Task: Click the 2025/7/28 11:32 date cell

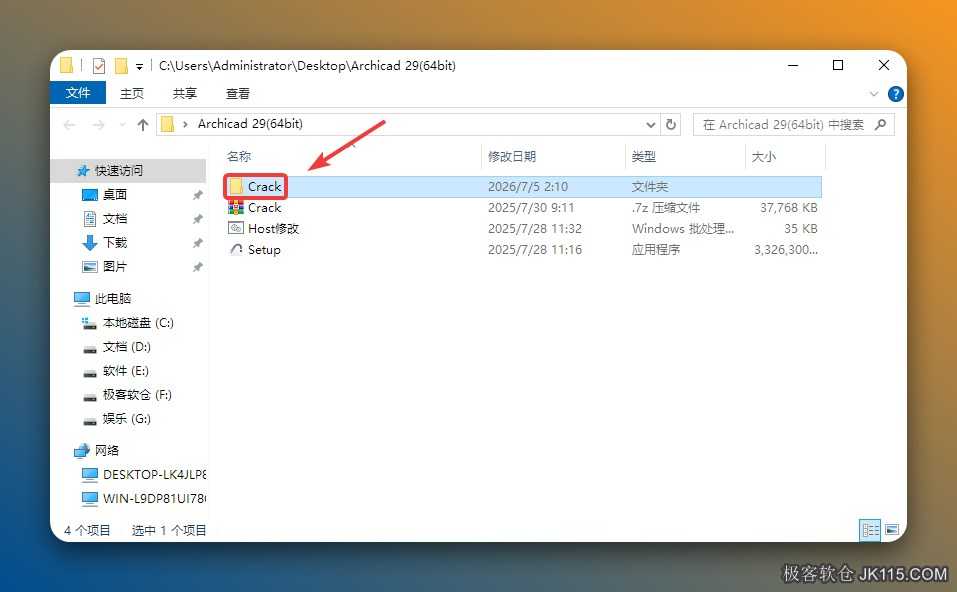Action: [535, 228]
